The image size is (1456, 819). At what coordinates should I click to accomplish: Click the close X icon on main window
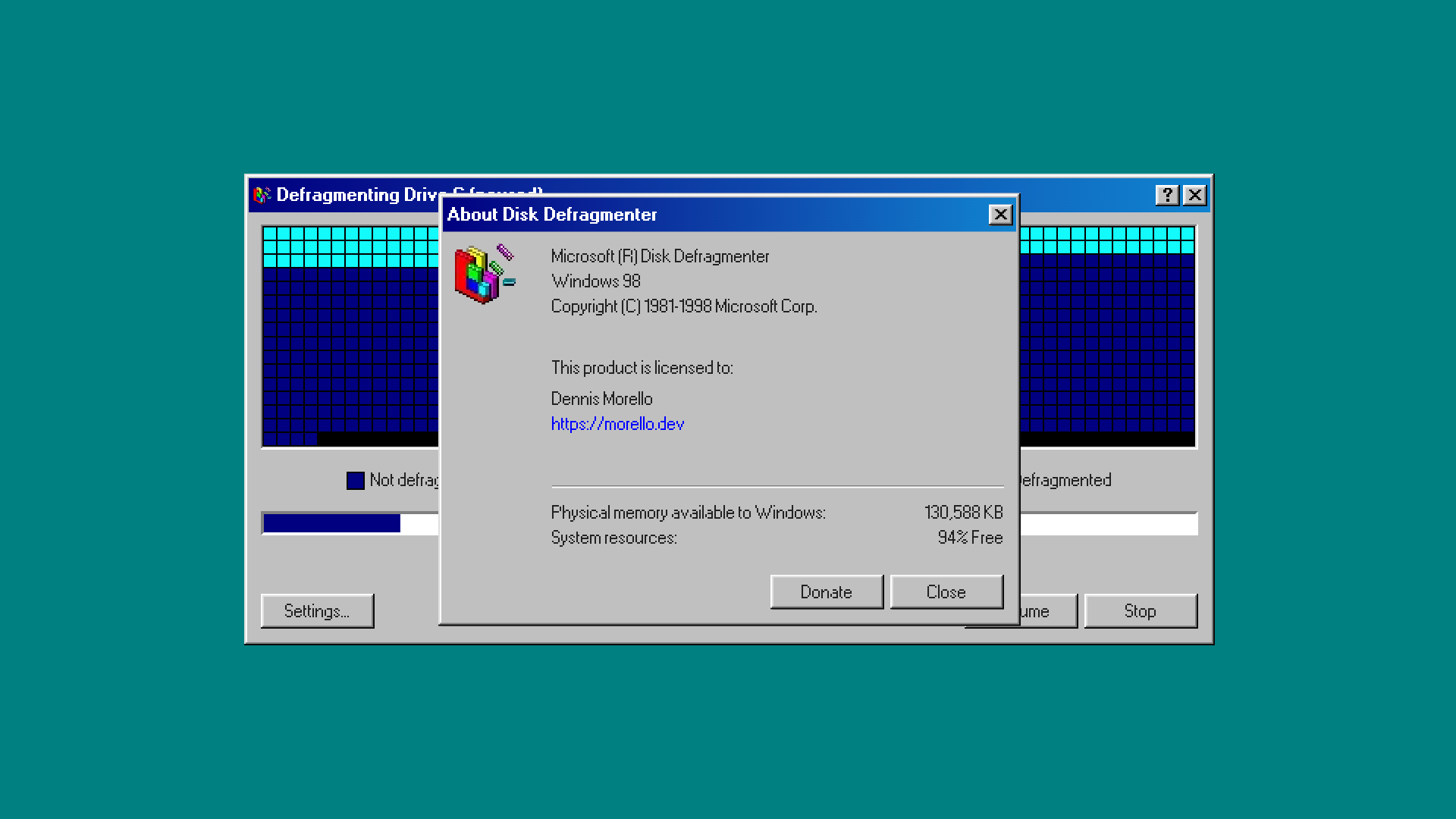coord(1195,195)
